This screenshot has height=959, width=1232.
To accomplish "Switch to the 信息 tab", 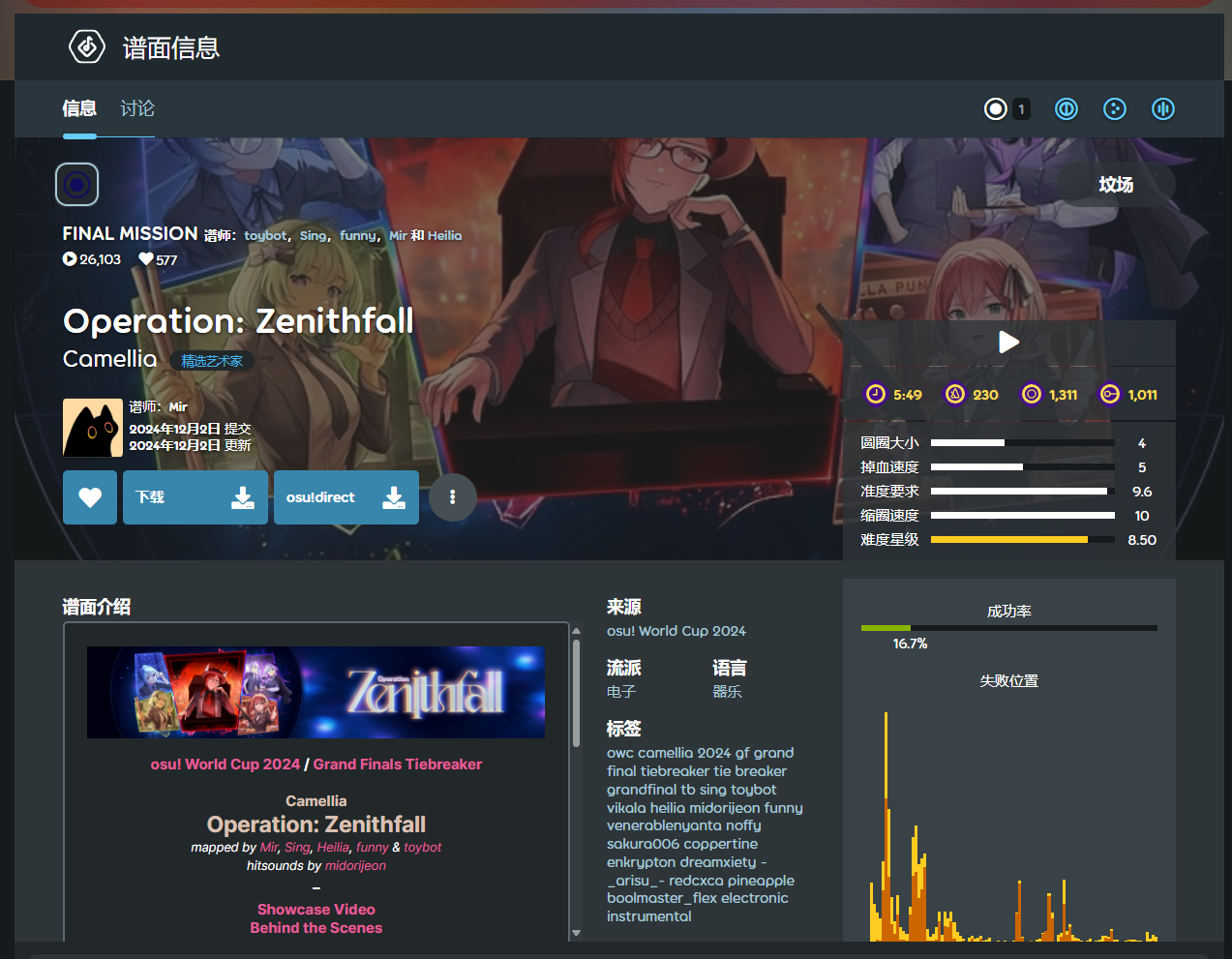I will (79, 108).
